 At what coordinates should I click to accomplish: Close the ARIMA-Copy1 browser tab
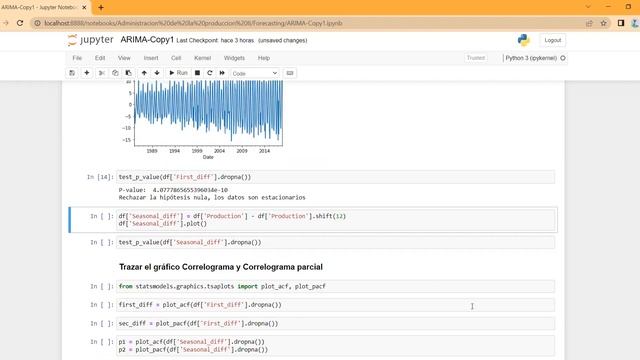point(84,7)
